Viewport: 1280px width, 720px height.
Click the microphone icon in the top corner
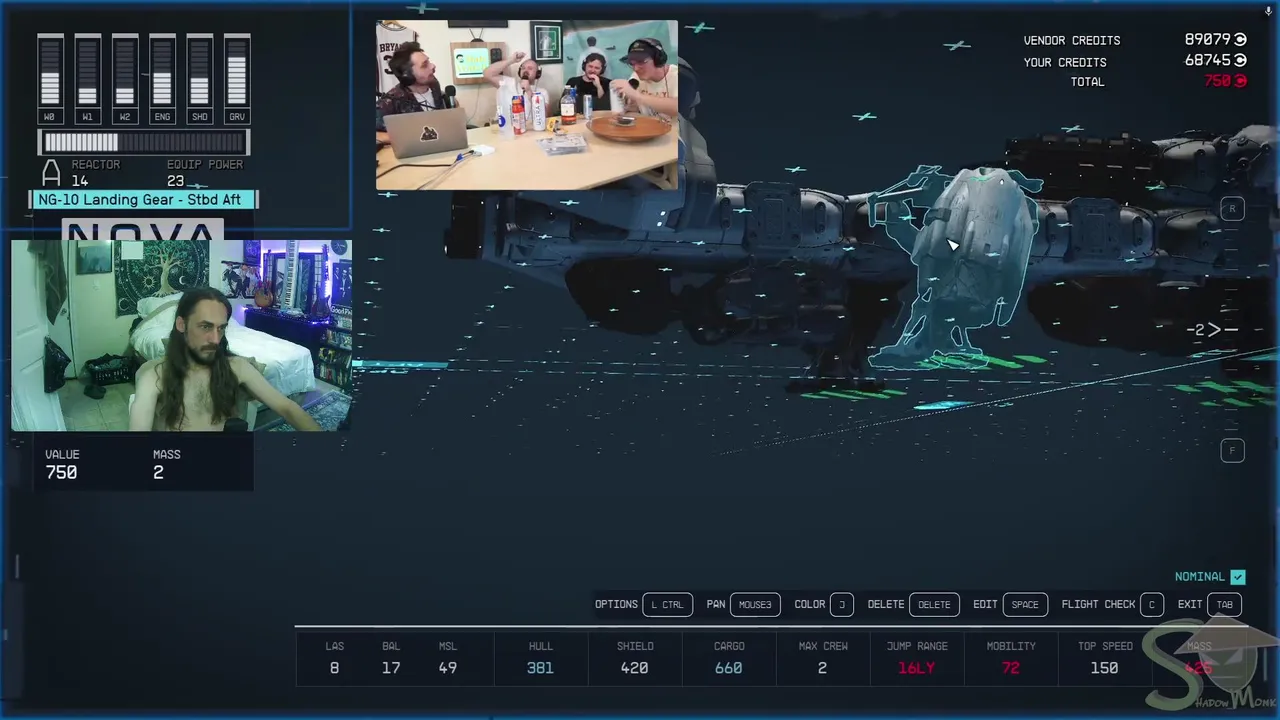1268,11
